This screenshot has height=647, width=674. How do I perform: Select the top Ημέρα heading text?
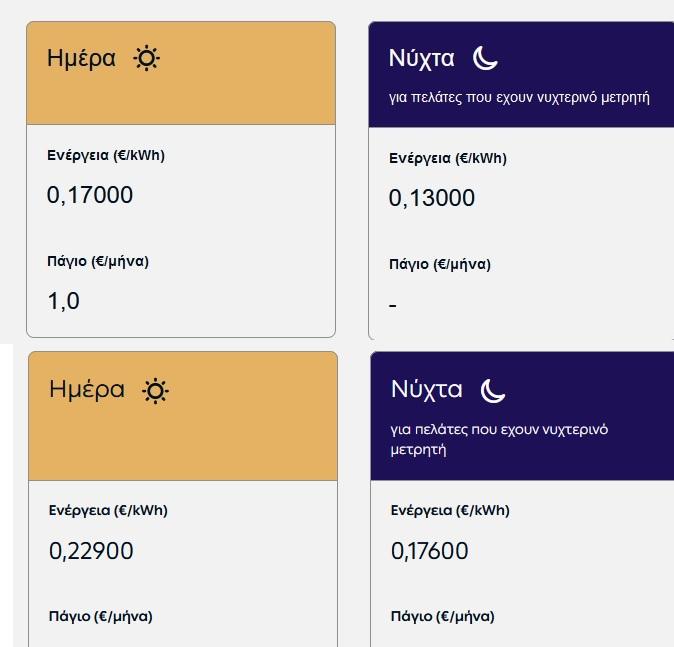81,58
